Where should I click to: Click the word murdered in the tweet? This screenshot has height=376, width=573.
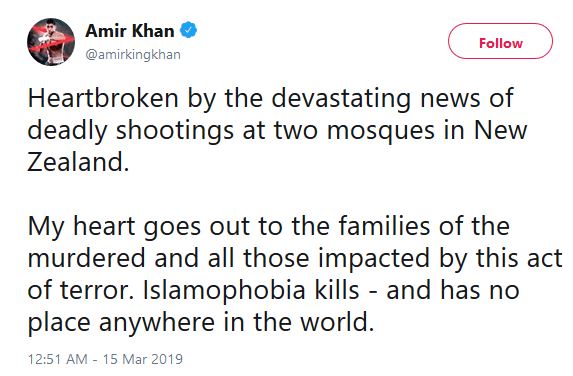coord(87,258)
